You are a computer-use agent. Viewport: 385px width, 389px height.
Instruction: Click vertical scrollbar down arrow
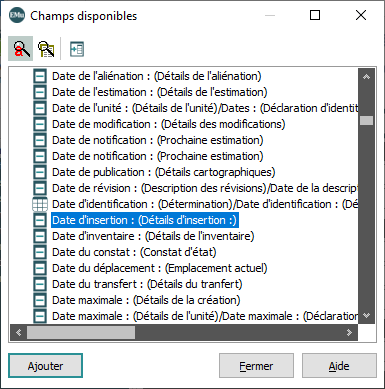366,315
